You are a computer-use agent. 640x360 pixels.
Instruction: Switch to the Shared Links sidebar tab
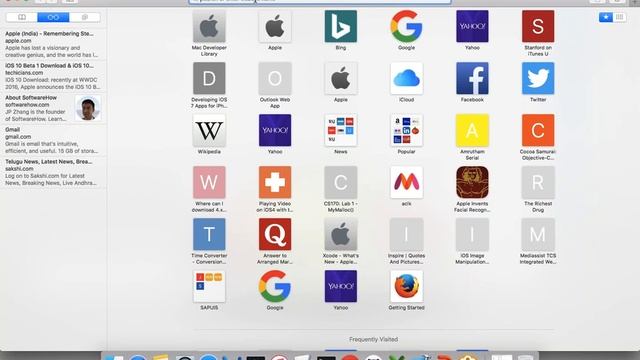(x=84, y=17)
